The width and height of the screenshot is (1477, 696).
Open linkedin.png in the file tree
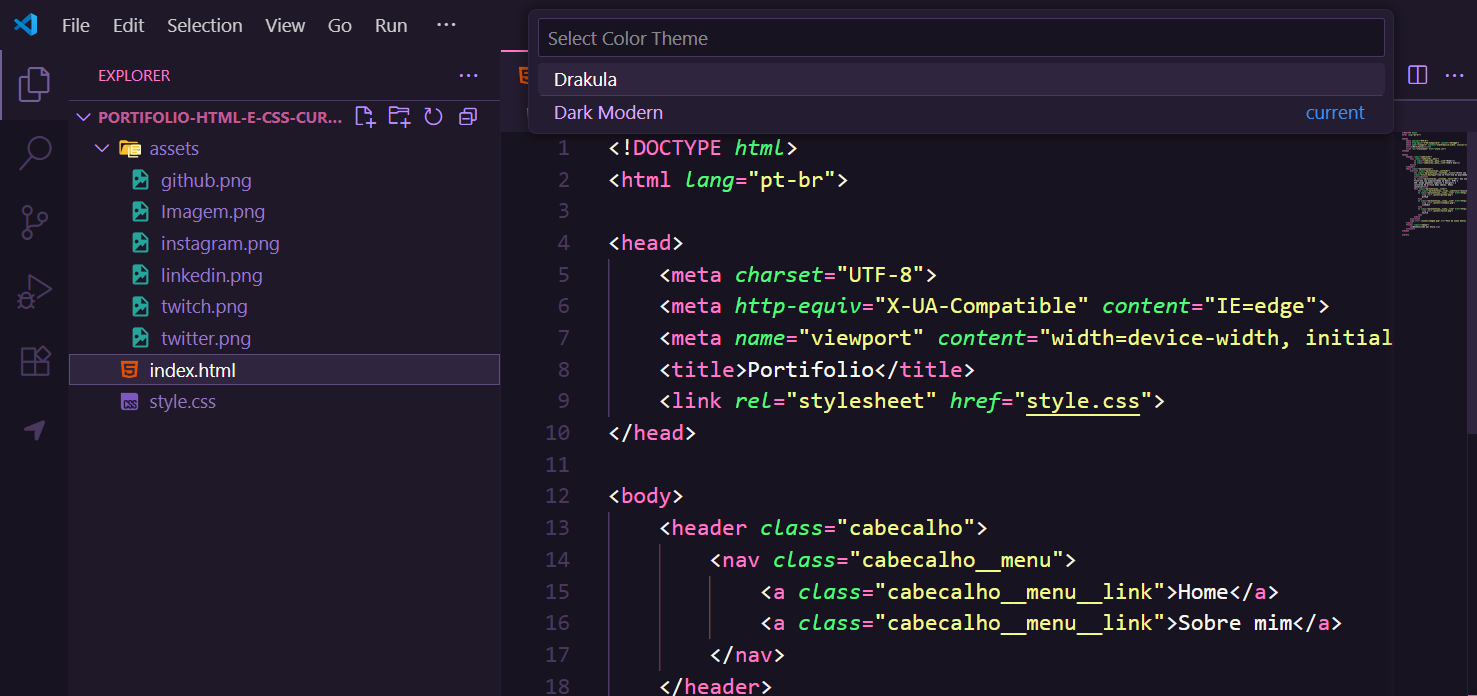[211, 275]
